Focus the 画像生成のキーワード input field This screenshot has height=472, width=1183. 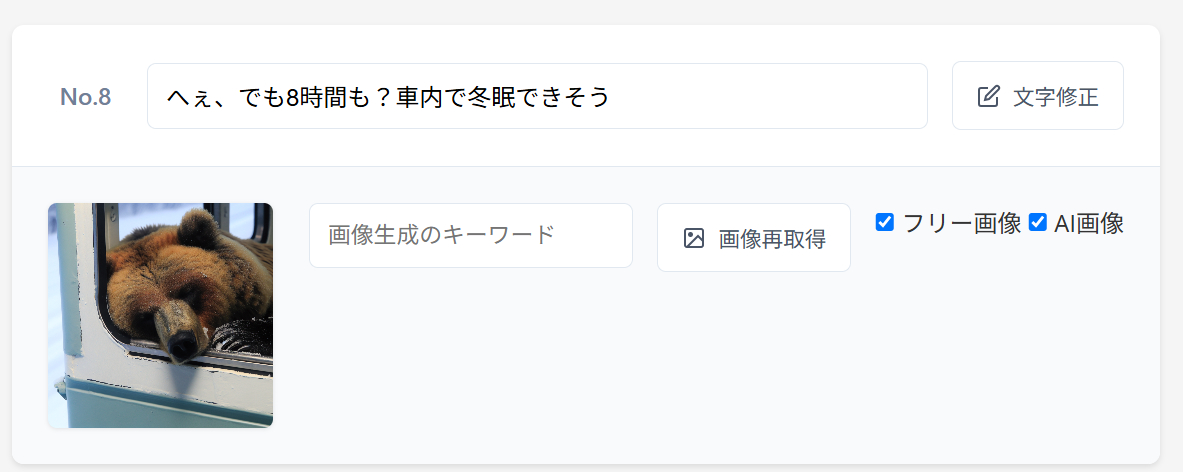(x=471, y=235)
